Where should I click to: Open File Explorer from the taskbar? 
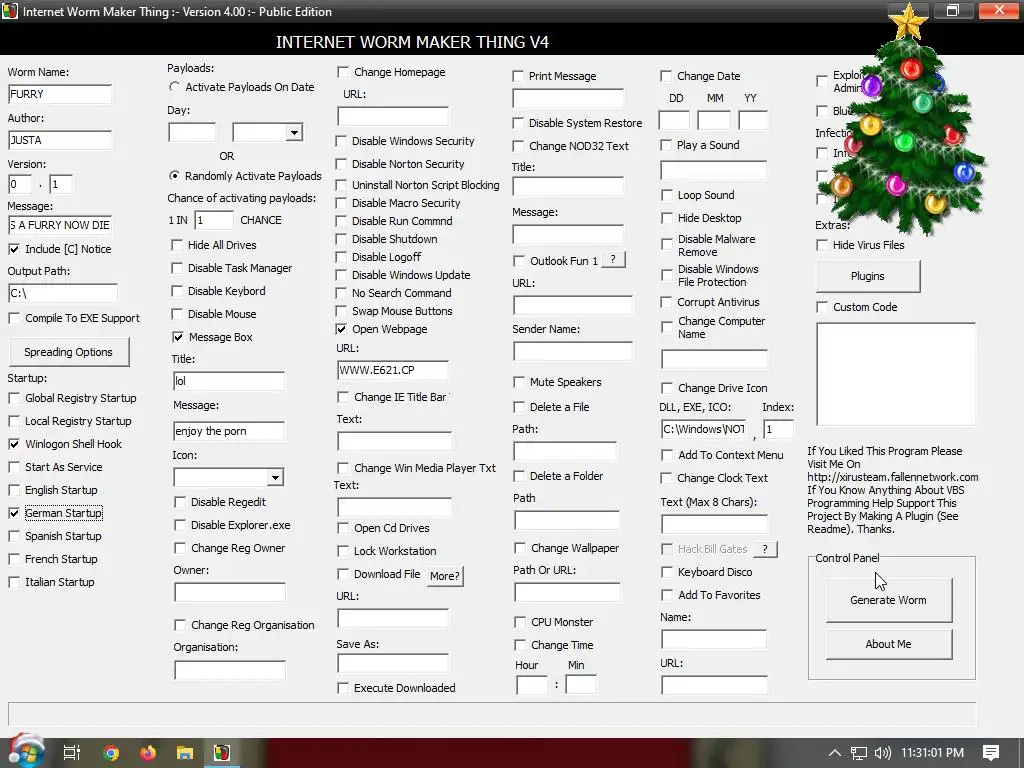tap(185, 753)
